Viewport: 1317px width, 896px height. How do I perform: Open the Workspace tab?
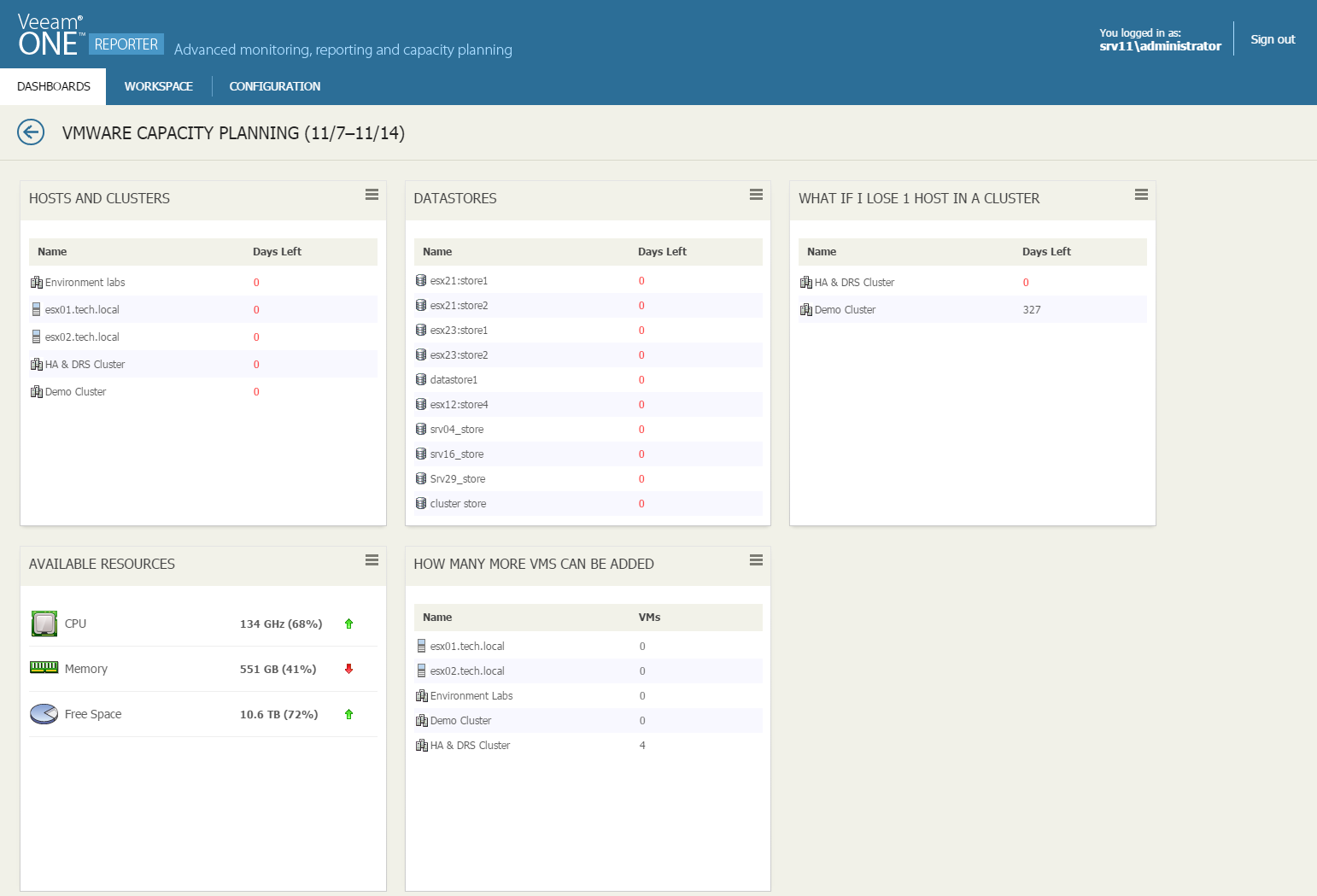158,86
